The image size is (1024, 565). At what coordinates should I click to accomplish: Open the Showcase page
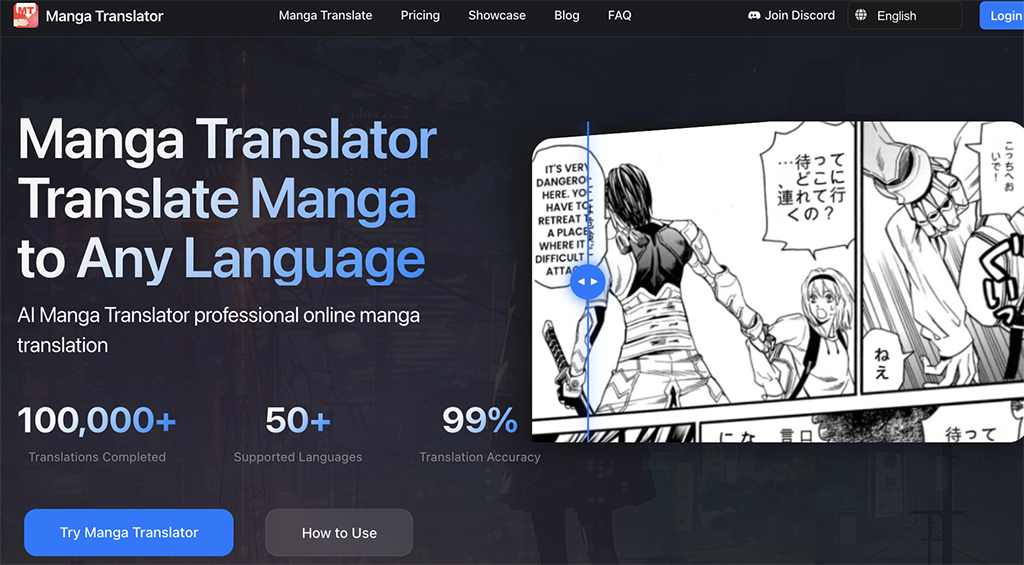click(497, 15)
